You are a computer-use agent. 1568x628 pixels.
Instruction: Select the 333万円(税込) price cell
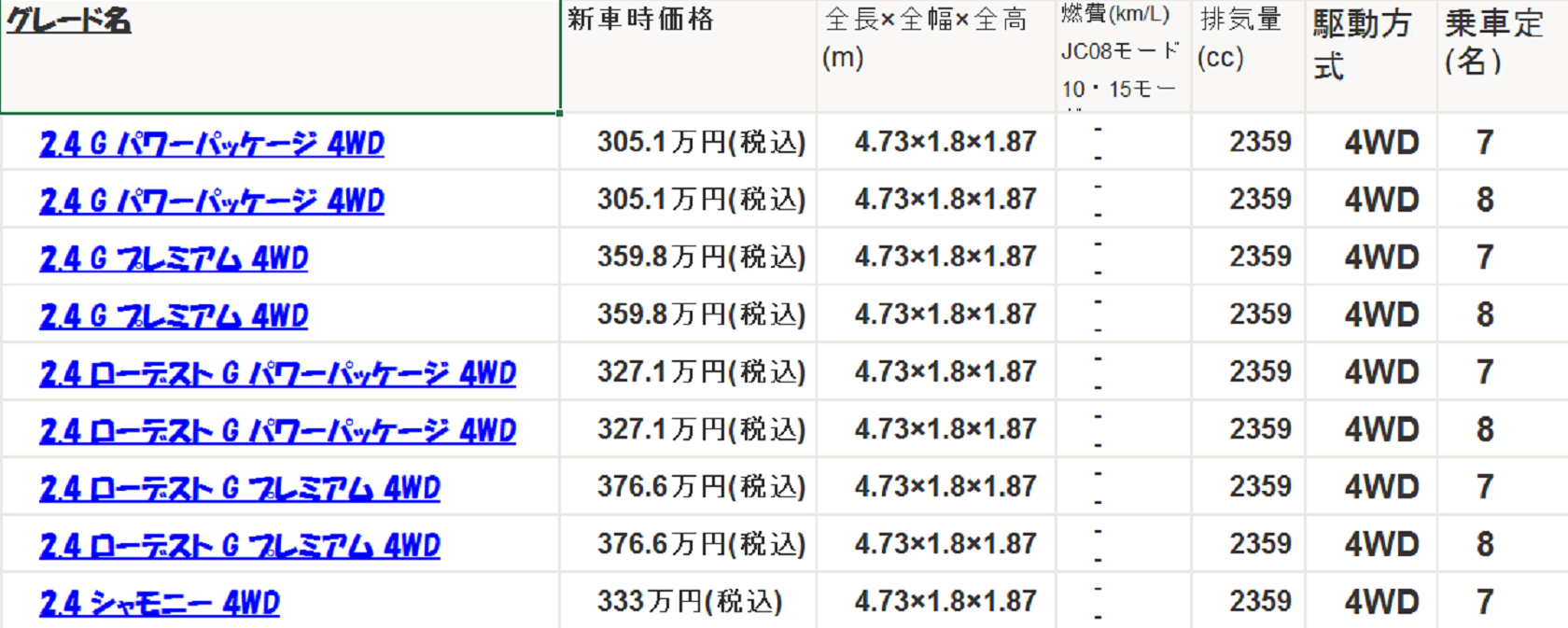689,602
